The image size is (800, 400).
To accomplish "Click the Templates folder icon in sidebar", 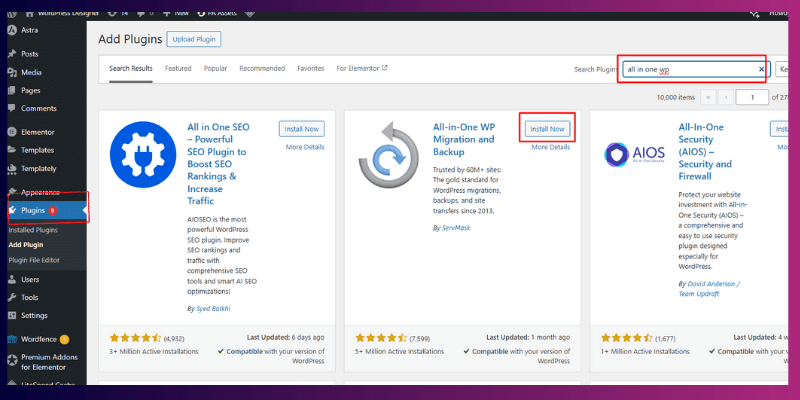I will [x=12, y=151].
